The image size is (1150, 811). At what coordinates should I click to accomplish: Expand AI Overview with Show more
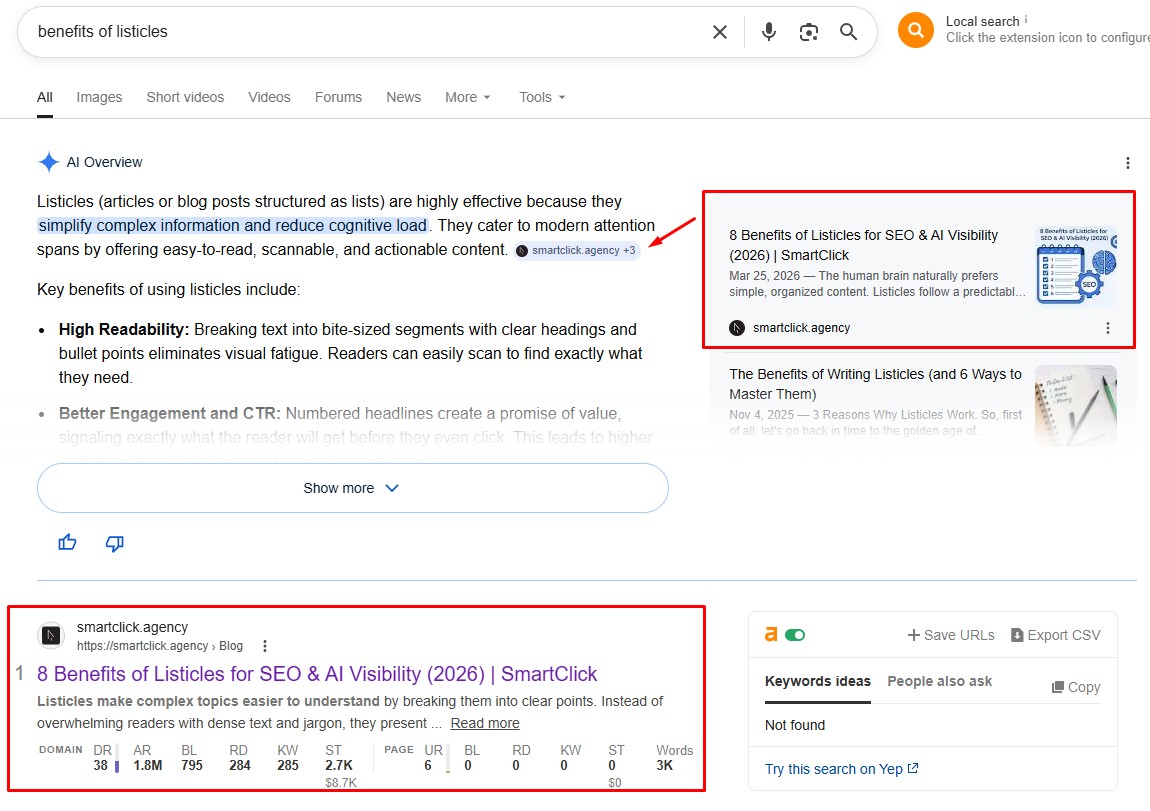(x=353, y=488)
